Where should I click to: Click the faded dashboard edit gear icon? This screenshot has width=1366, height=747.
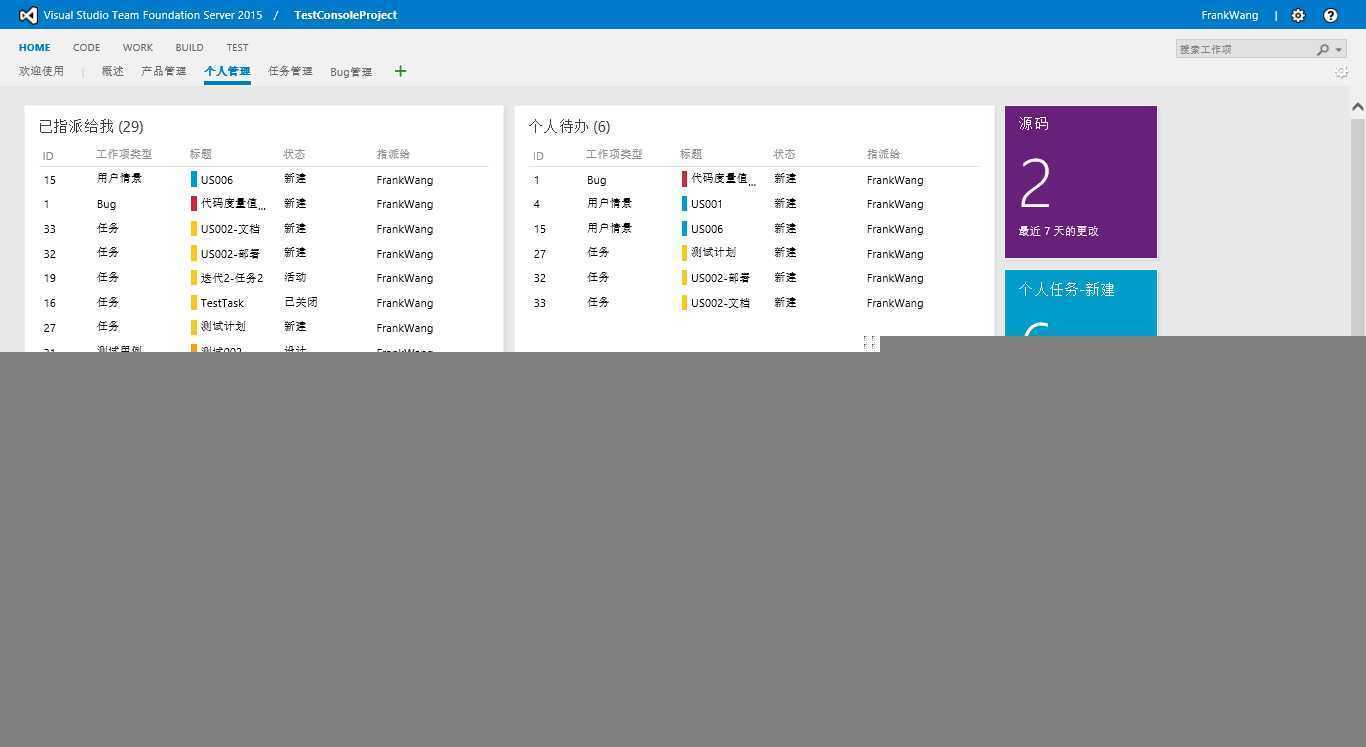pos(1342,72)
